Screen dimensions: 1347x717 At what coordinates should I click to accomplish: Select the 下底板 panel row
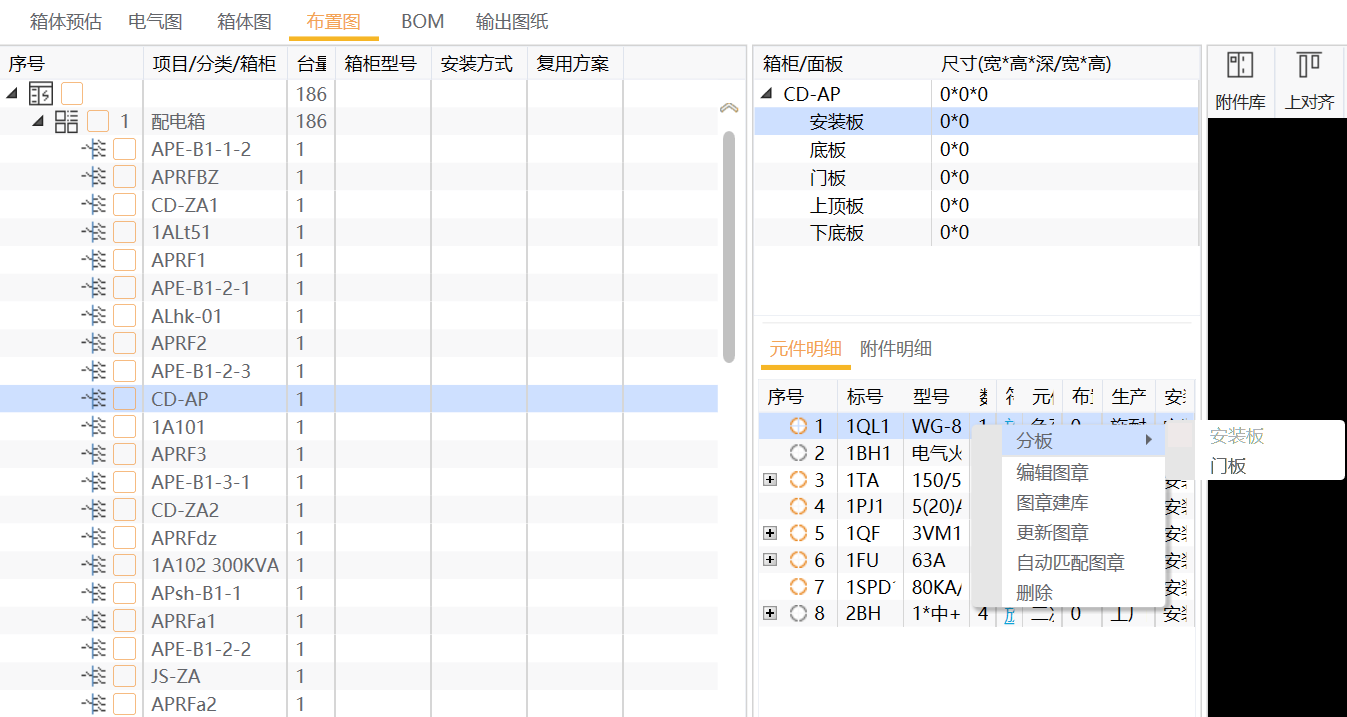pos(977,233)
